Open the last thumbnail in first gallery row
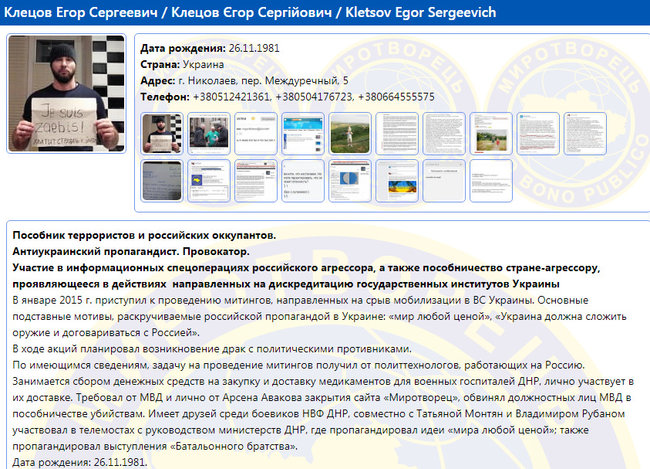The height and width of the screenshot is (469, 650). pos(584,134)
